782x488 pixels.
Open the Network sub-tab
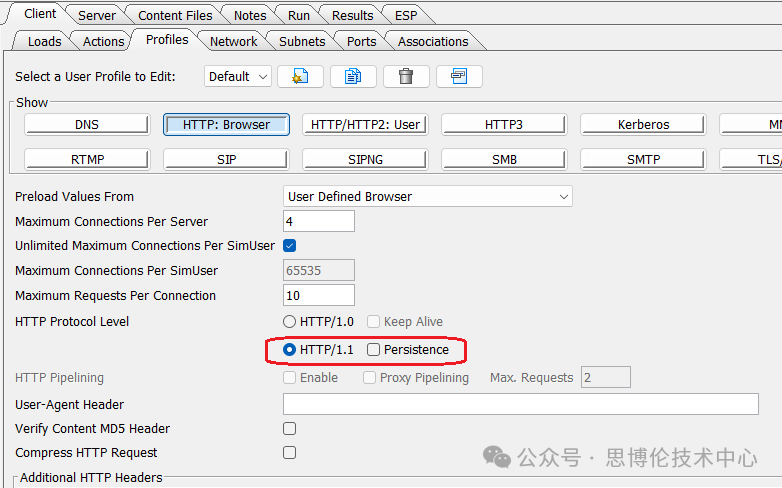(x=233, y=41)
